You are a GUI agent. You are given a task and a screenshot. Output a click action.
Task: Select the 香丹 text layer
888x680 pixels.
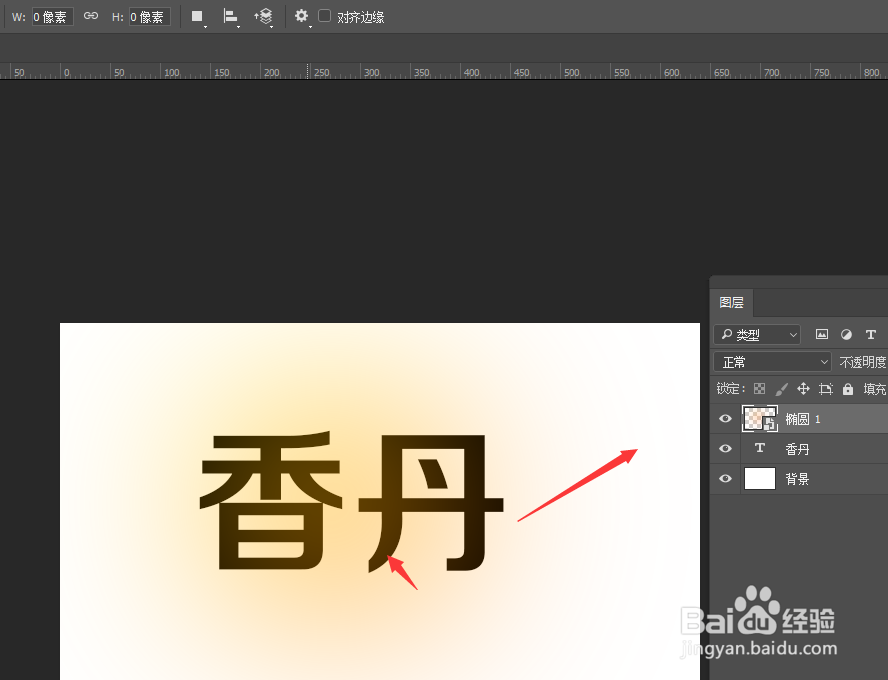click(x=797, y=448)
